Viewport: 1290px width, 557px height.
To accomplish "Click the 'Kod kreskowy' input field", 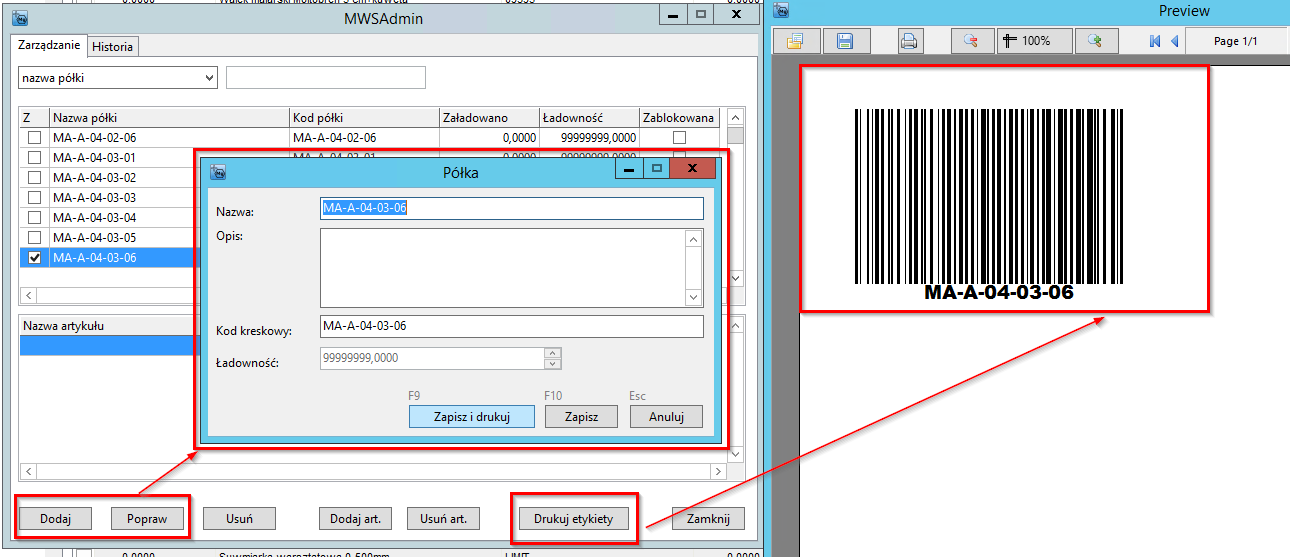I will click(512, 326).
